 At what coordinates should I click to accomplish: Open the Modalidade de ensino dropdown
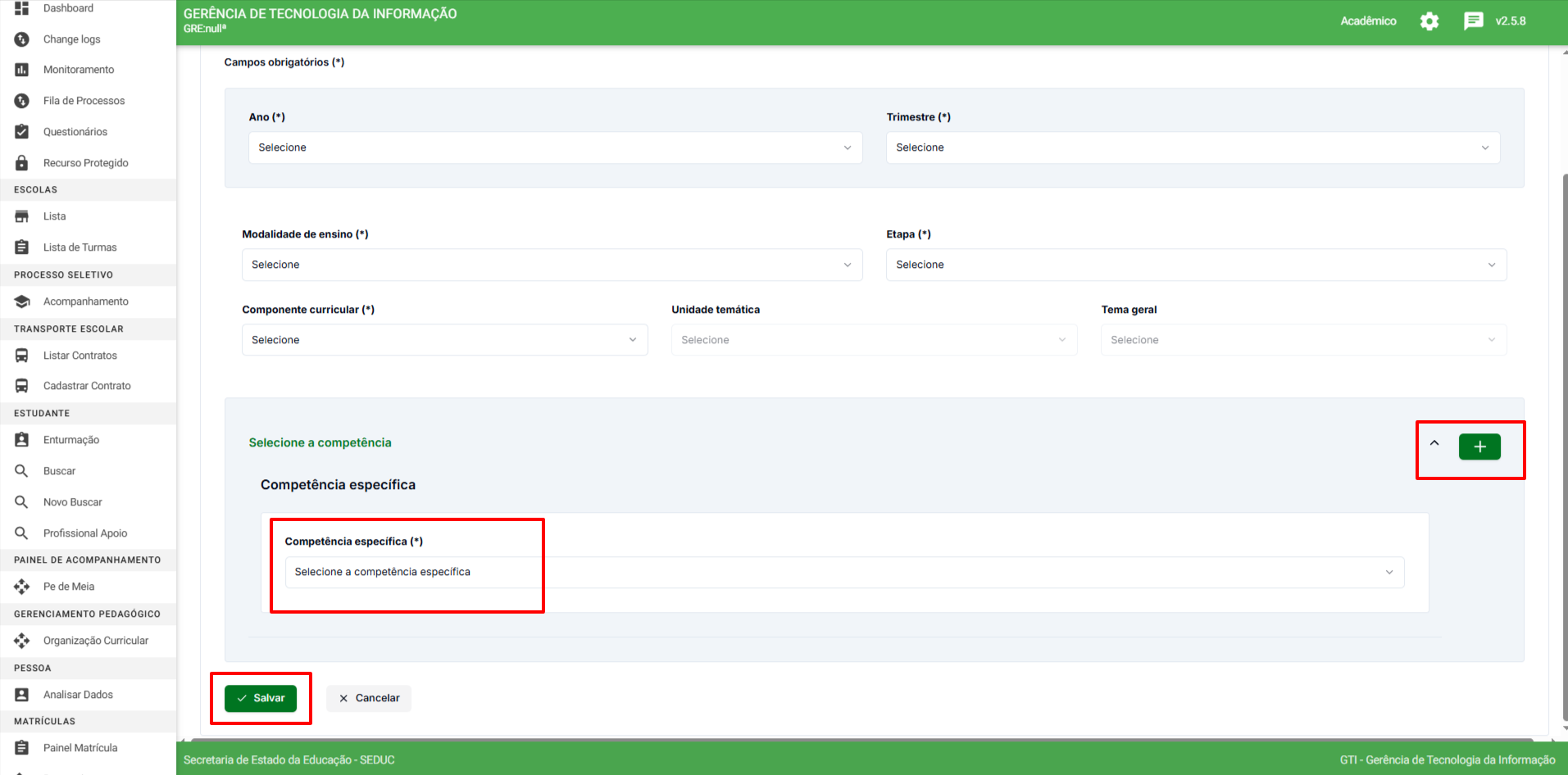pos(551,265)
